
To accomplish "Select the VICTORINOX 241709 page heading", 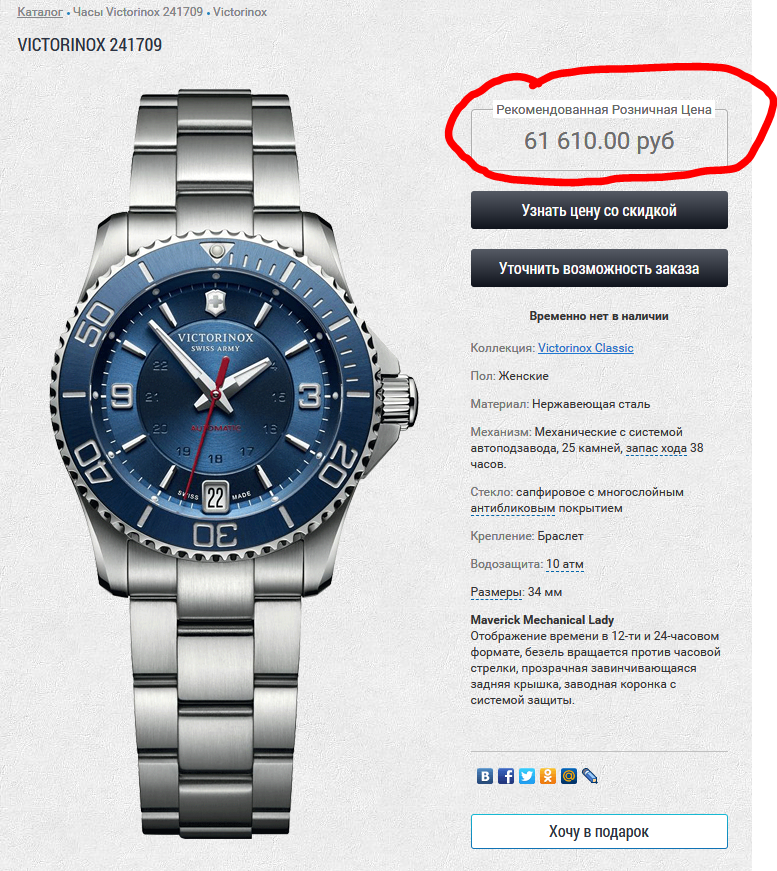I will pyautogui.click(x=90, y=45).
